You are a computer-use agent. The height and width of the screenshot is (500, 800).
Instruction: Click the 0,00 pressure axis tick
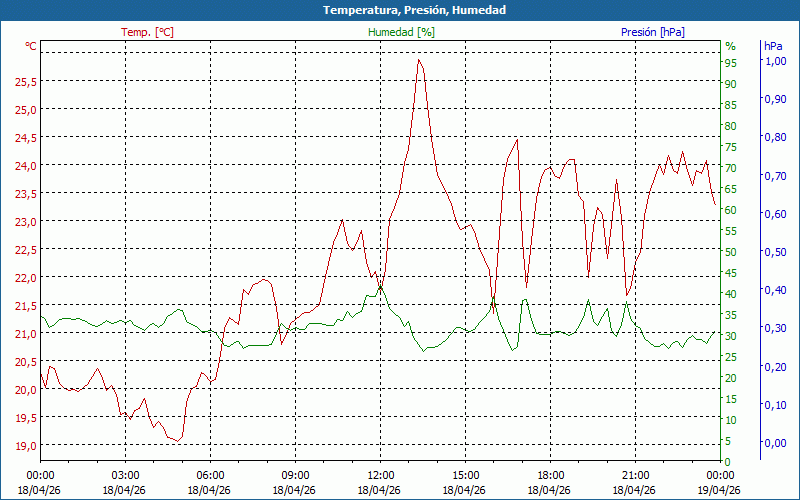(774, 442)
